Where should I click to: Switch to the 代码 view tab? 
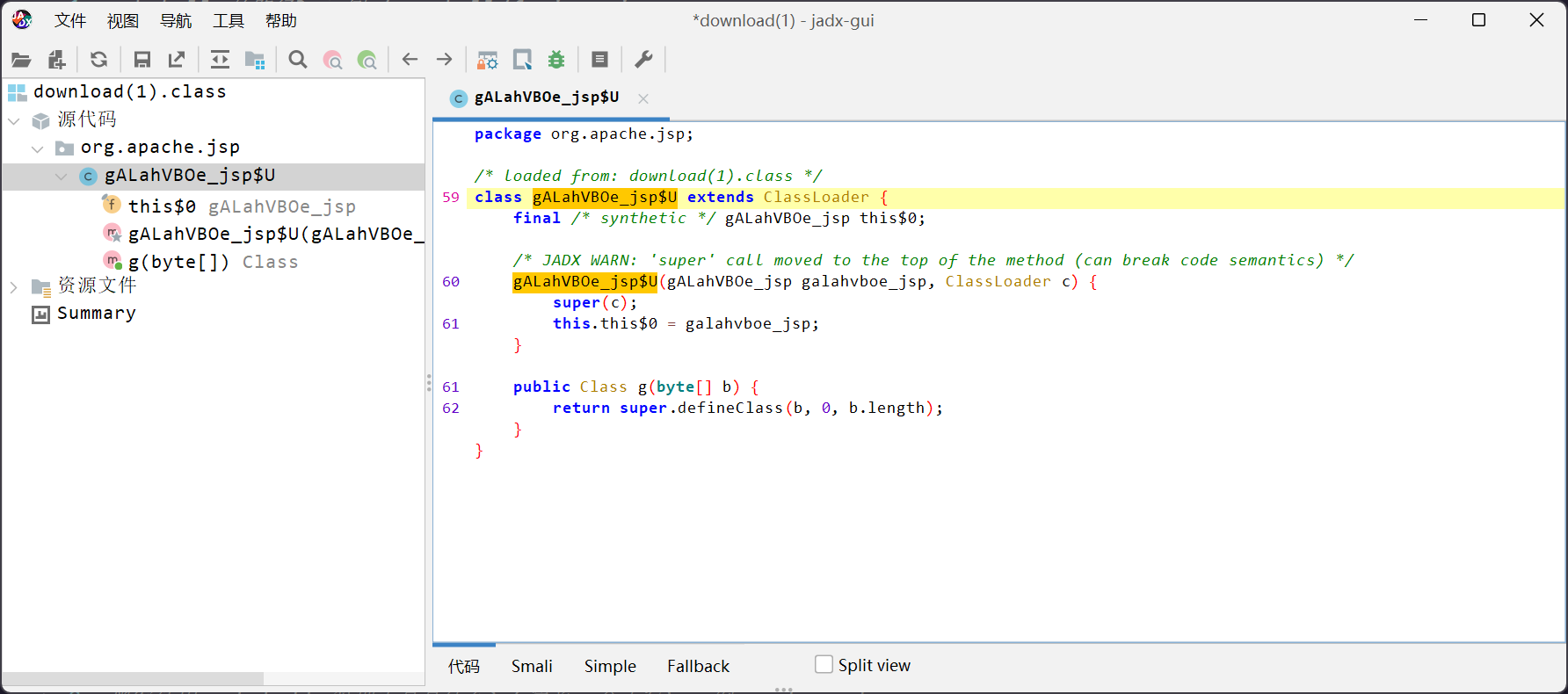click(464, 666)
